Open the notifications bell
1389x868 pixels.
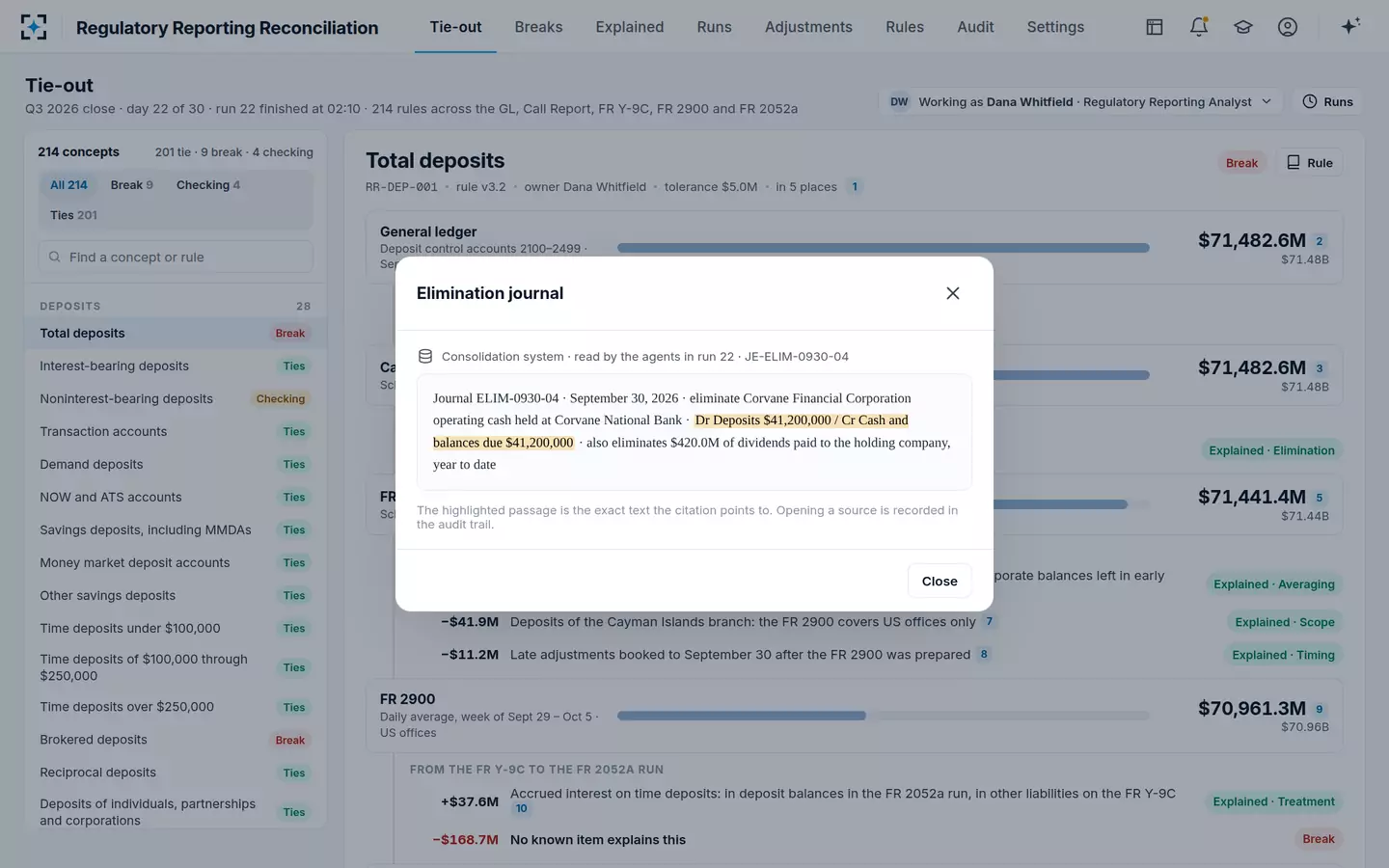[x=1199, y=27]
